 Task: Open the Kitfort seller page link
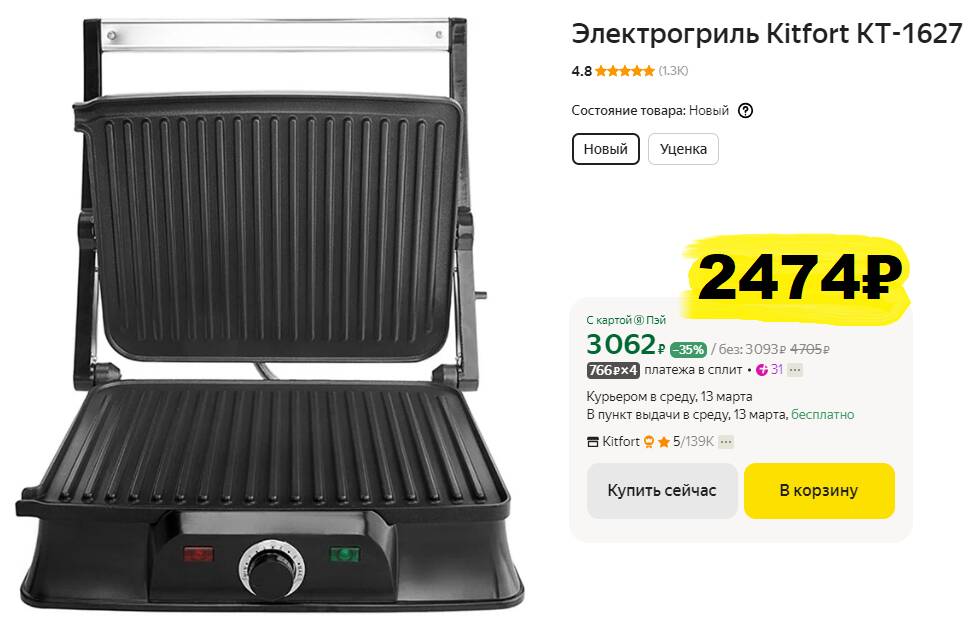point(621,442)
